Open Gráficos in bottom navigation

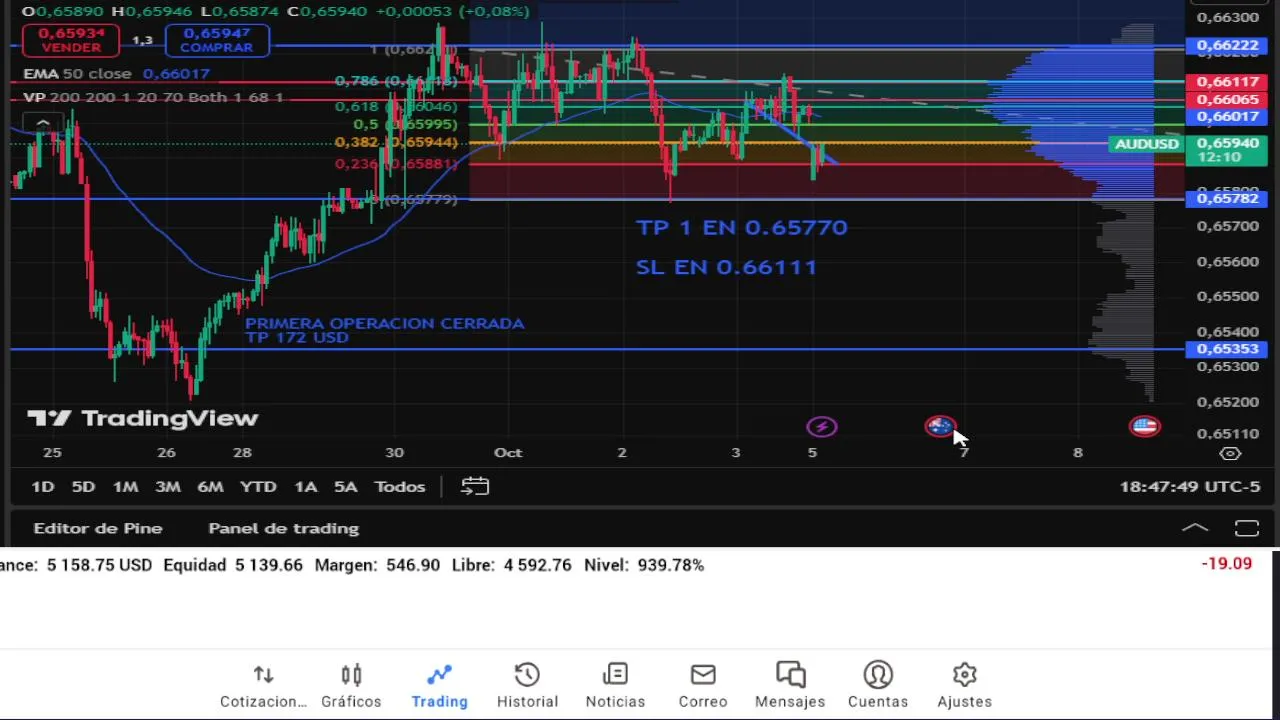tap(351, 686)
